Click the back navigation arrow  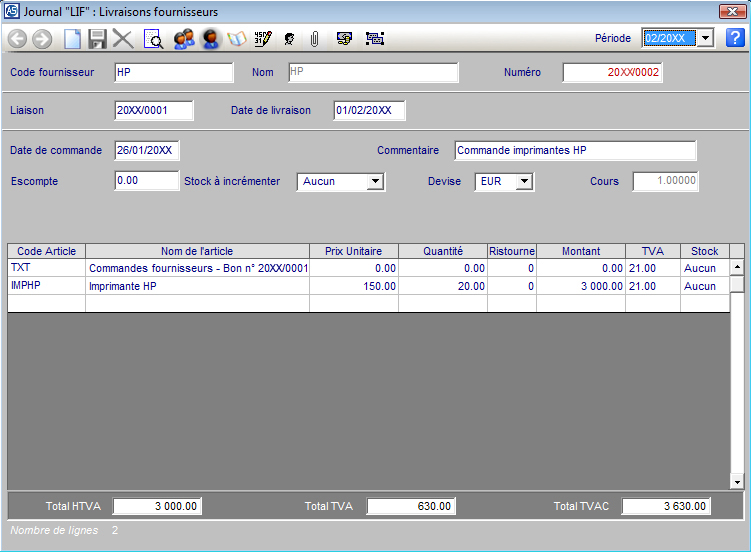[x=17, y=39]
